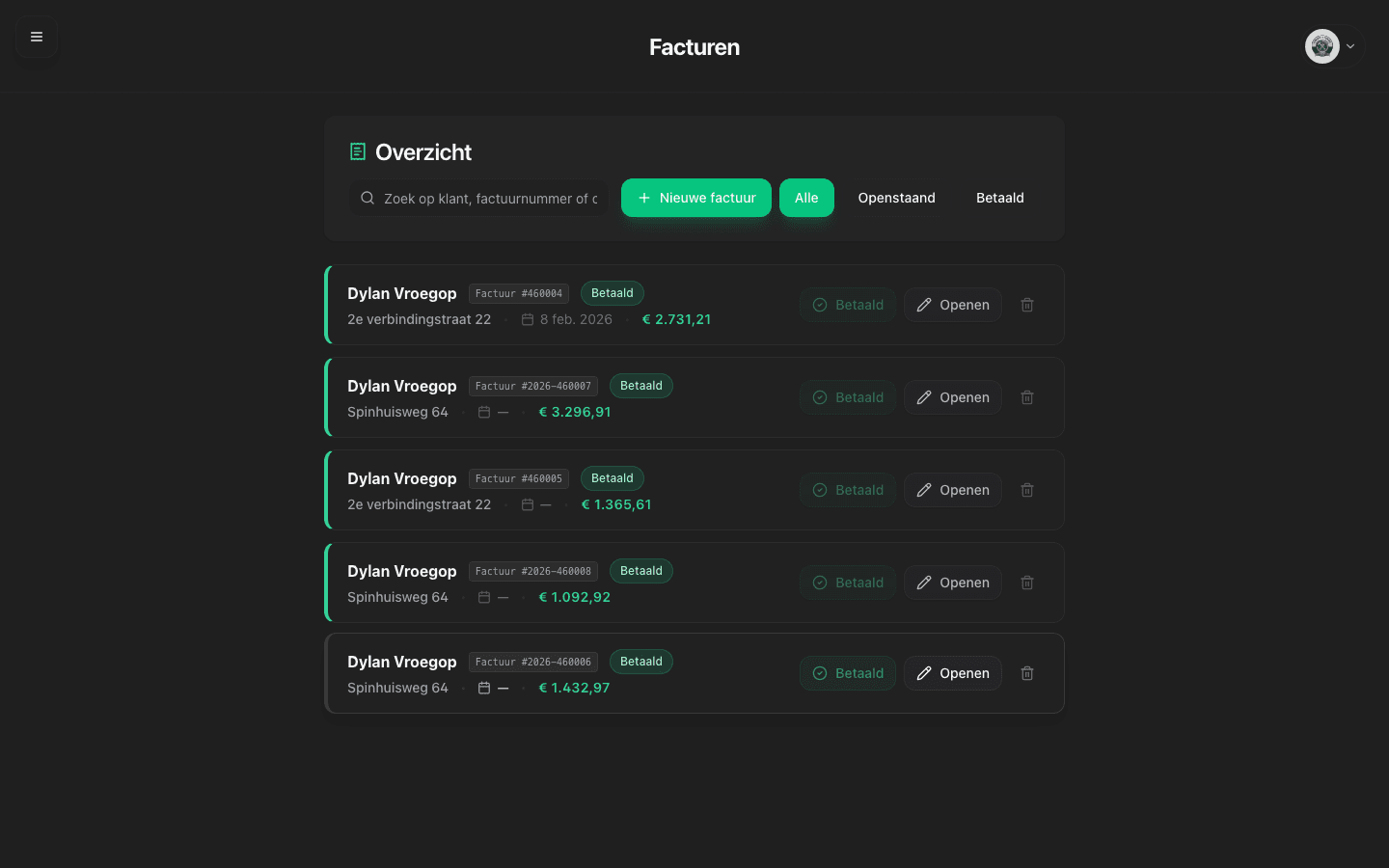Create a new invoice with Nieuwe factuur
1389x868 pixels.
pyautogui.click(x=696, y=198)
